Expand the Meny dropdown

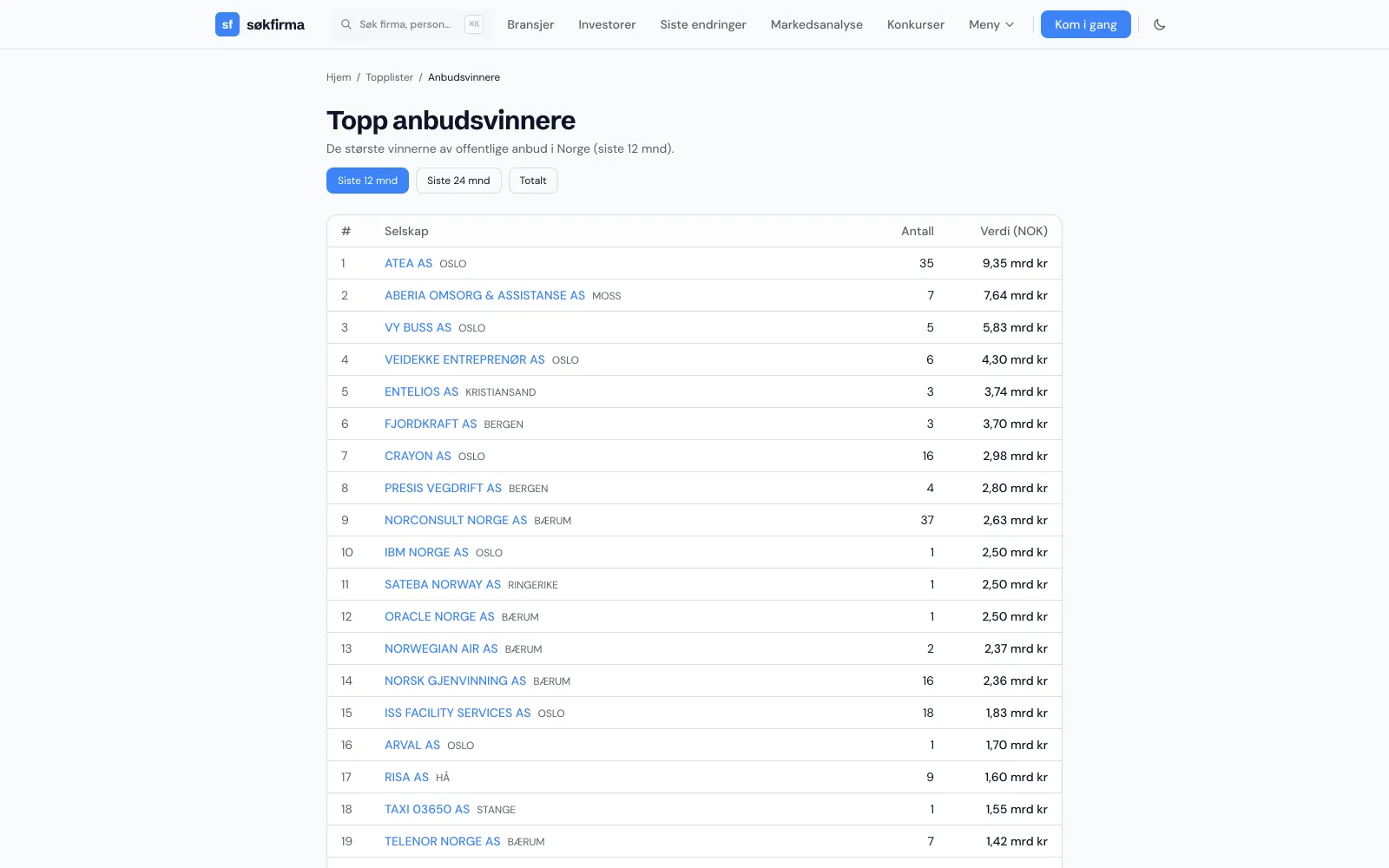coord(991,24)
